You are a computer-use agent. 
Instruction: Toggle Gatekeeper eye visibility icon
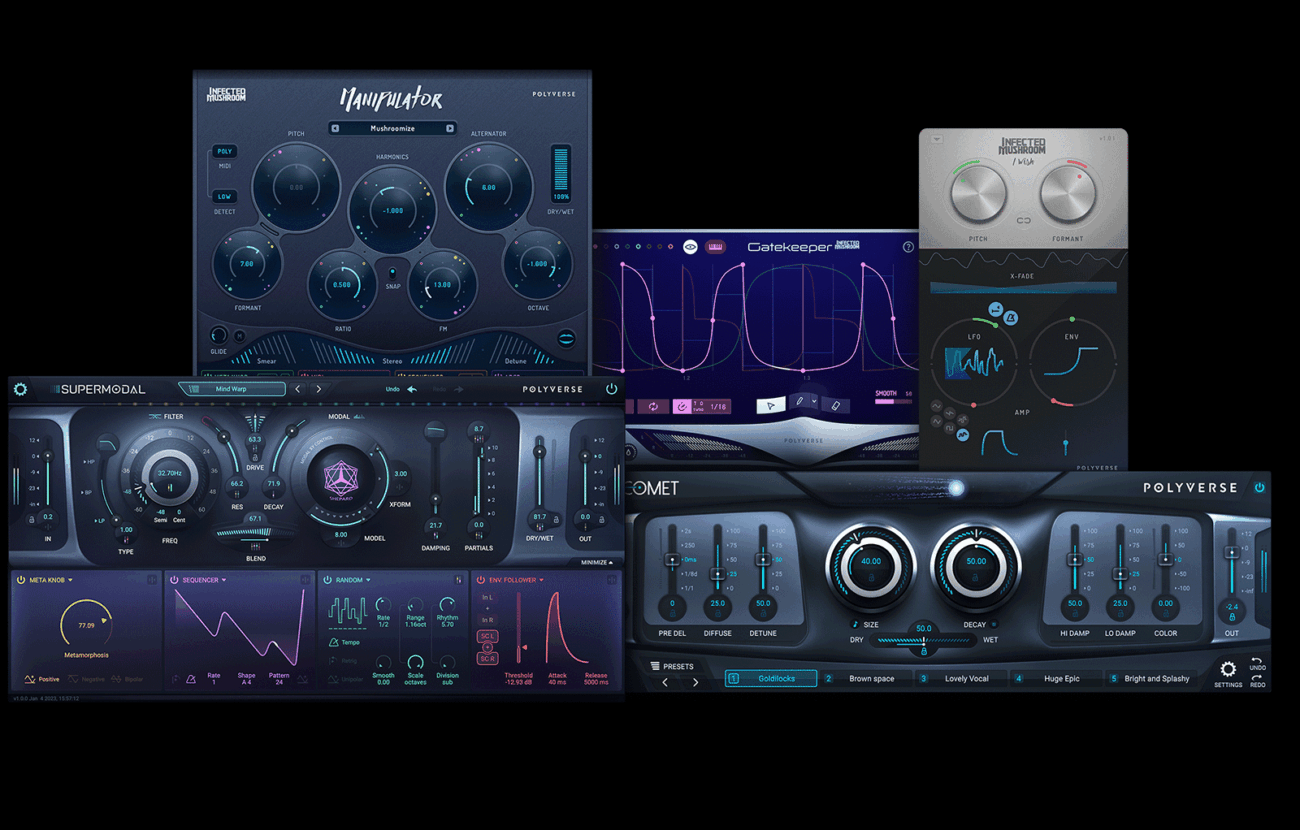tap(690, 246)
